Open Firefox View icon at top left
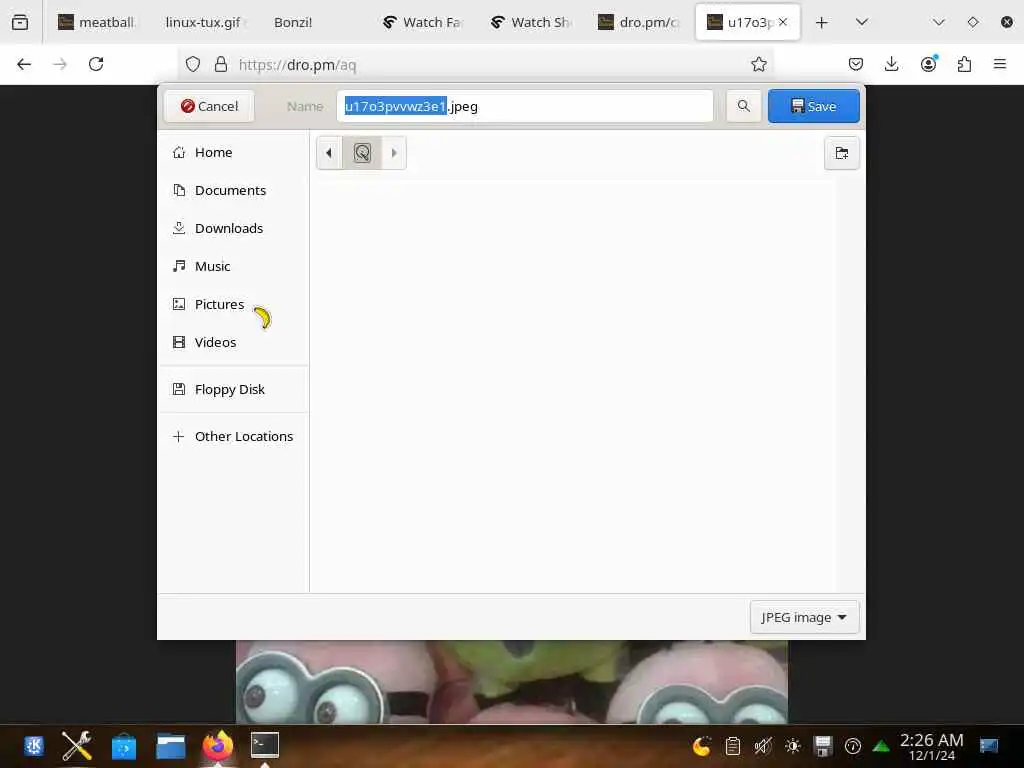This screenshot has width=1024, height=768. 20,22
